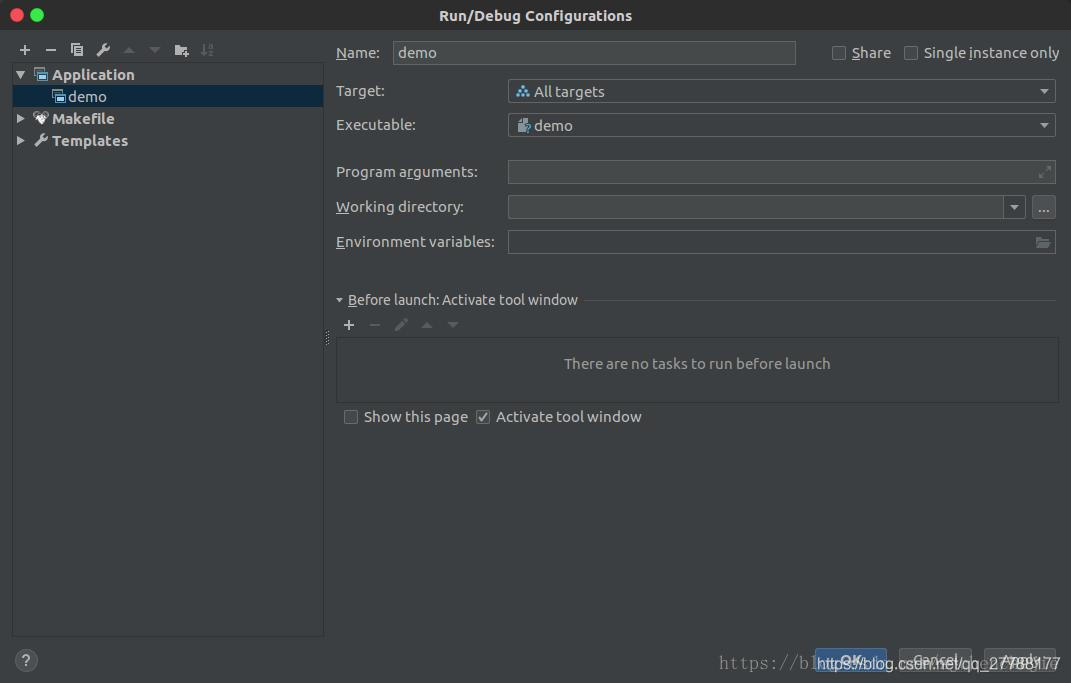Expand the Makefile tree node
Screen dimensions: 1071x683
[x=20, y=118]
